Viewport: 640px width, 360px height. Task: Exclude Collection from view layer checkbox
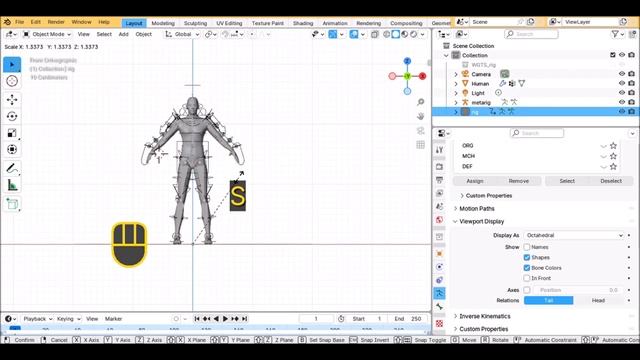pyautogui.click(x=613, y=55)
